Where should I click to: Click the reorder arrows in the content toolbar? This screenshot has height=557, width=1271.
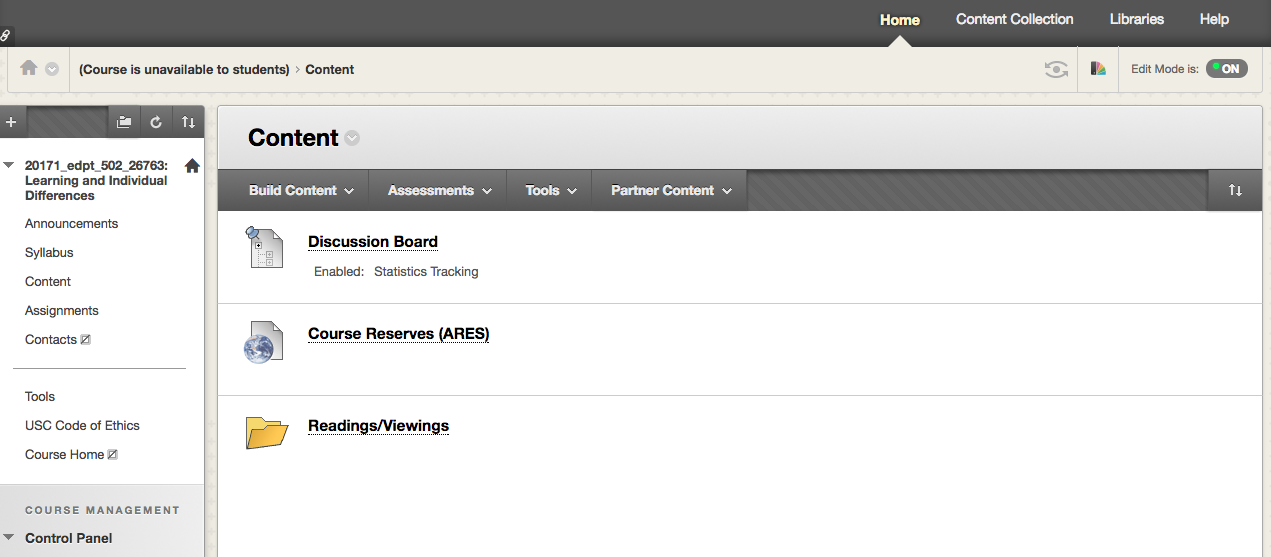point(1235,190)
